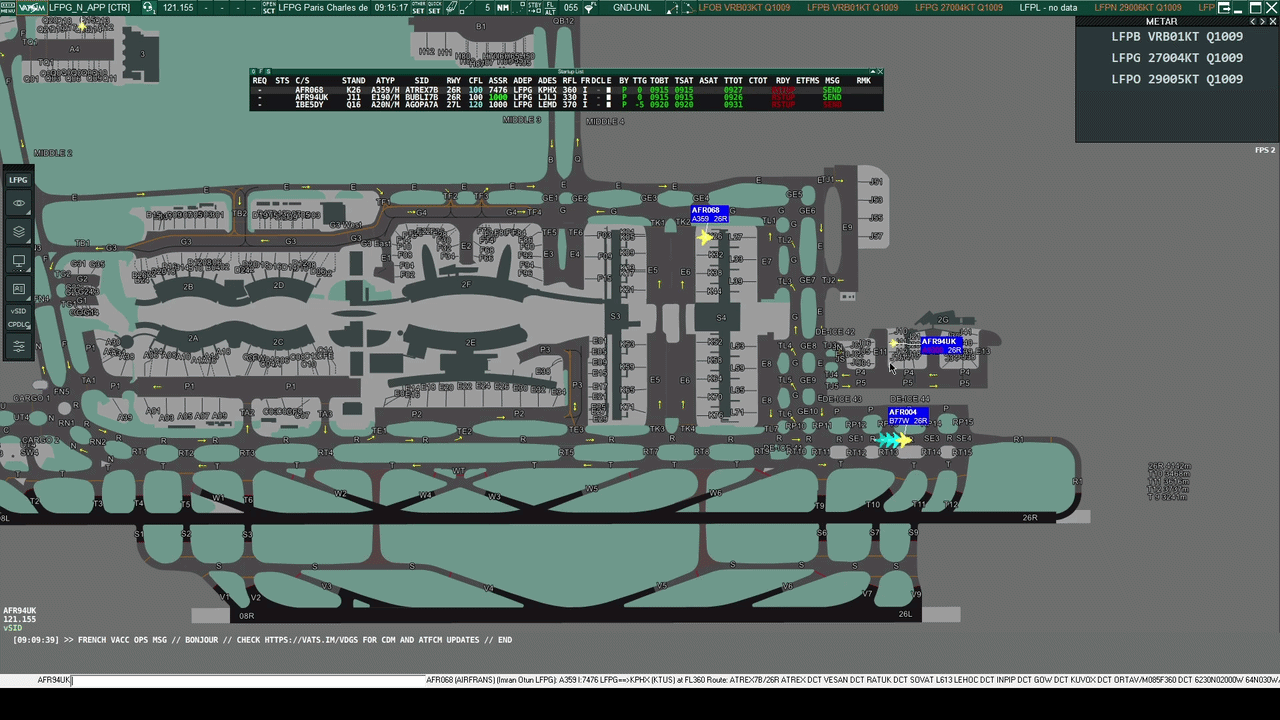Toggle the E column box in AFR068 row
Image resolution: width=1280 pixels, height=720 pixels.
(608, 90)
